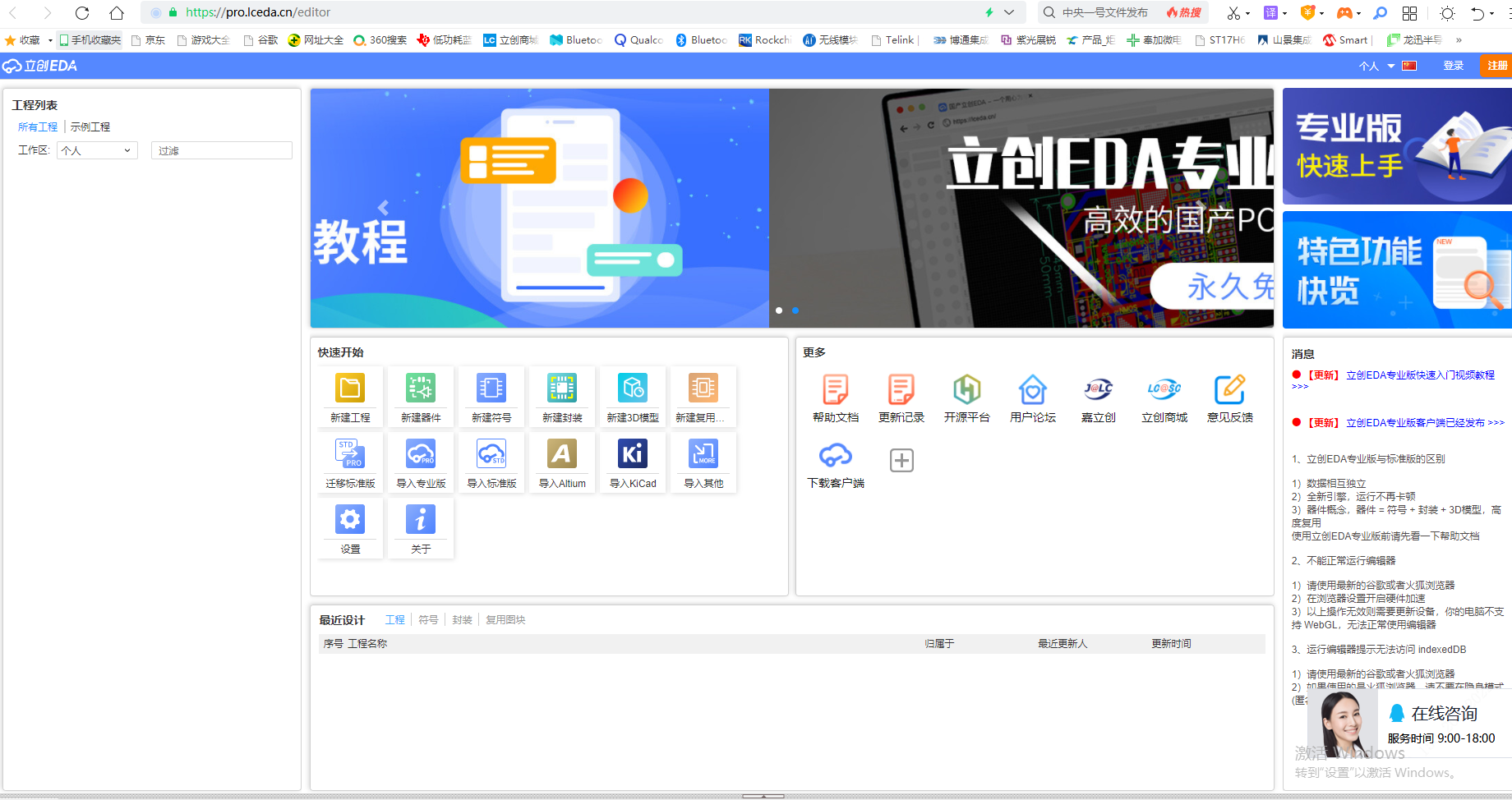Click the 最近更新人 column header

click(x=1063, y=644)
